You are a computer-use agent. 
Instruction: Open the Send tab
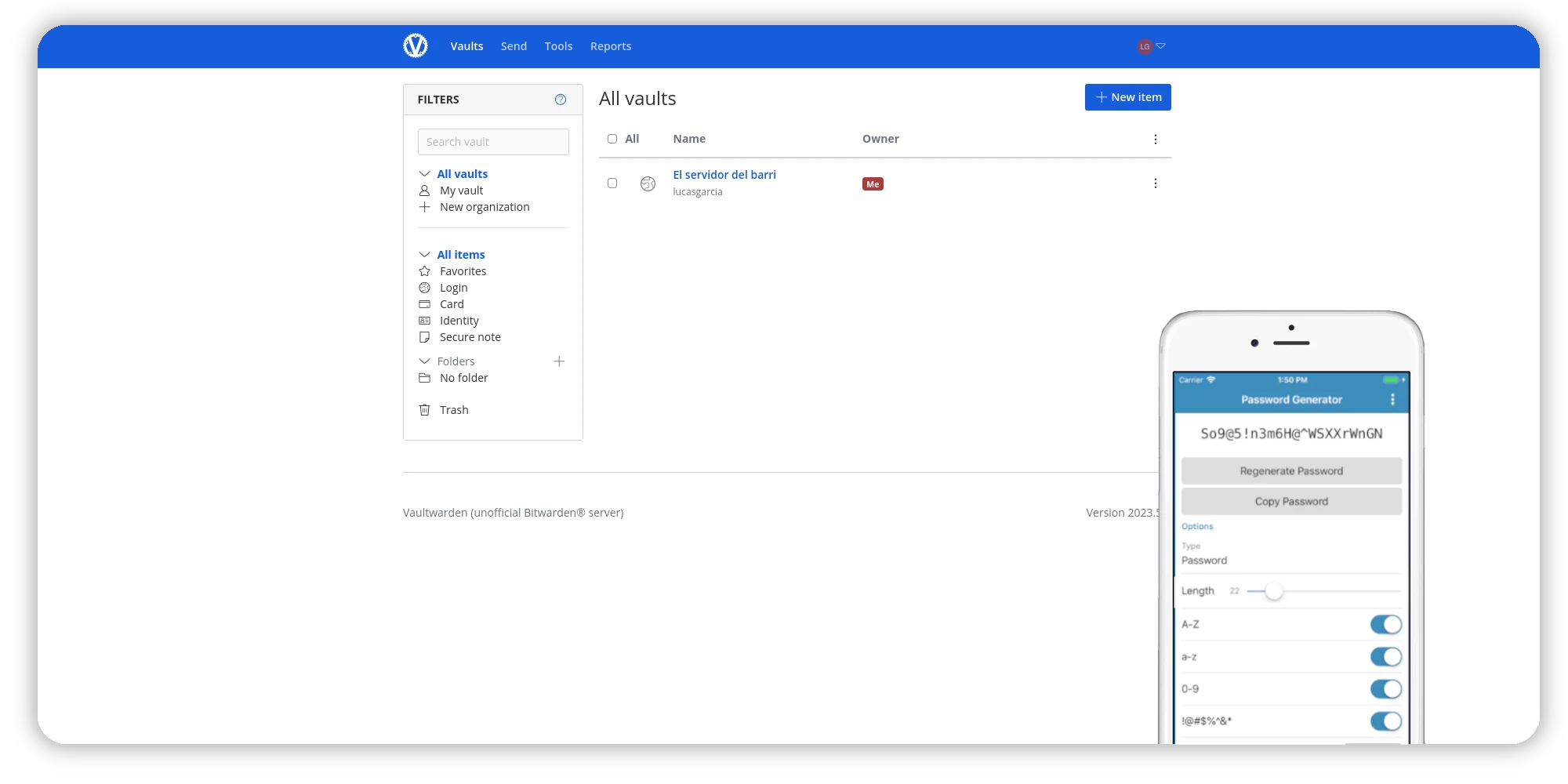[x=514, y=46]
